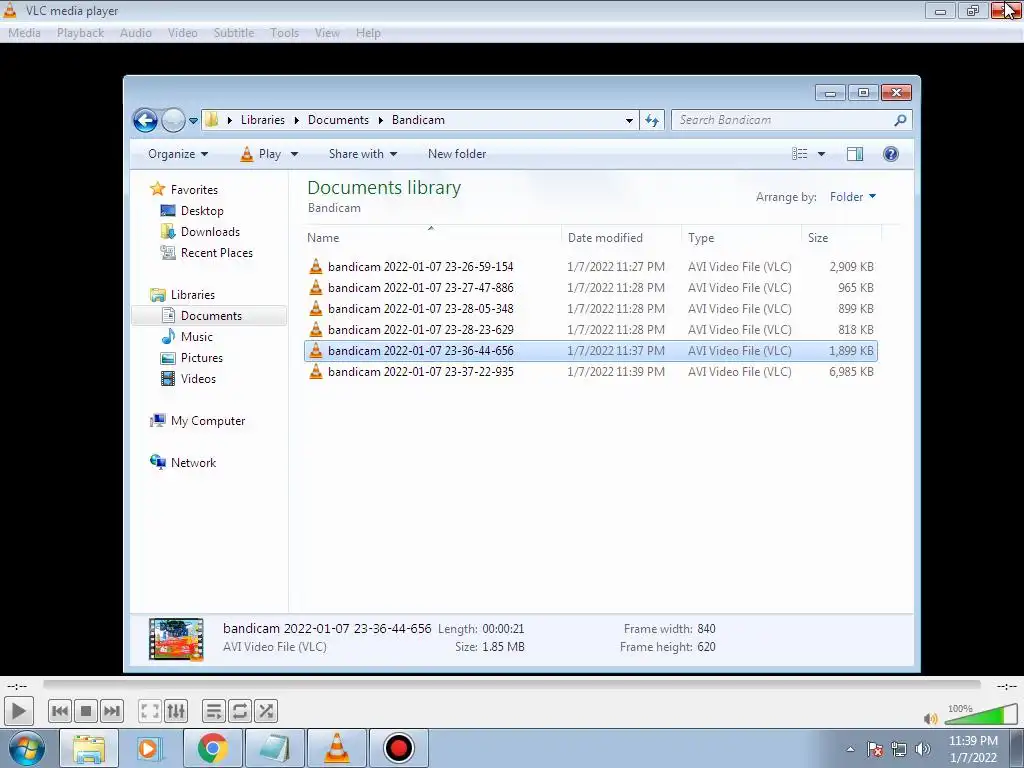Refresh the Bandicam folder view
Screen dimensions: 1024x768
(x=652, y=120)
